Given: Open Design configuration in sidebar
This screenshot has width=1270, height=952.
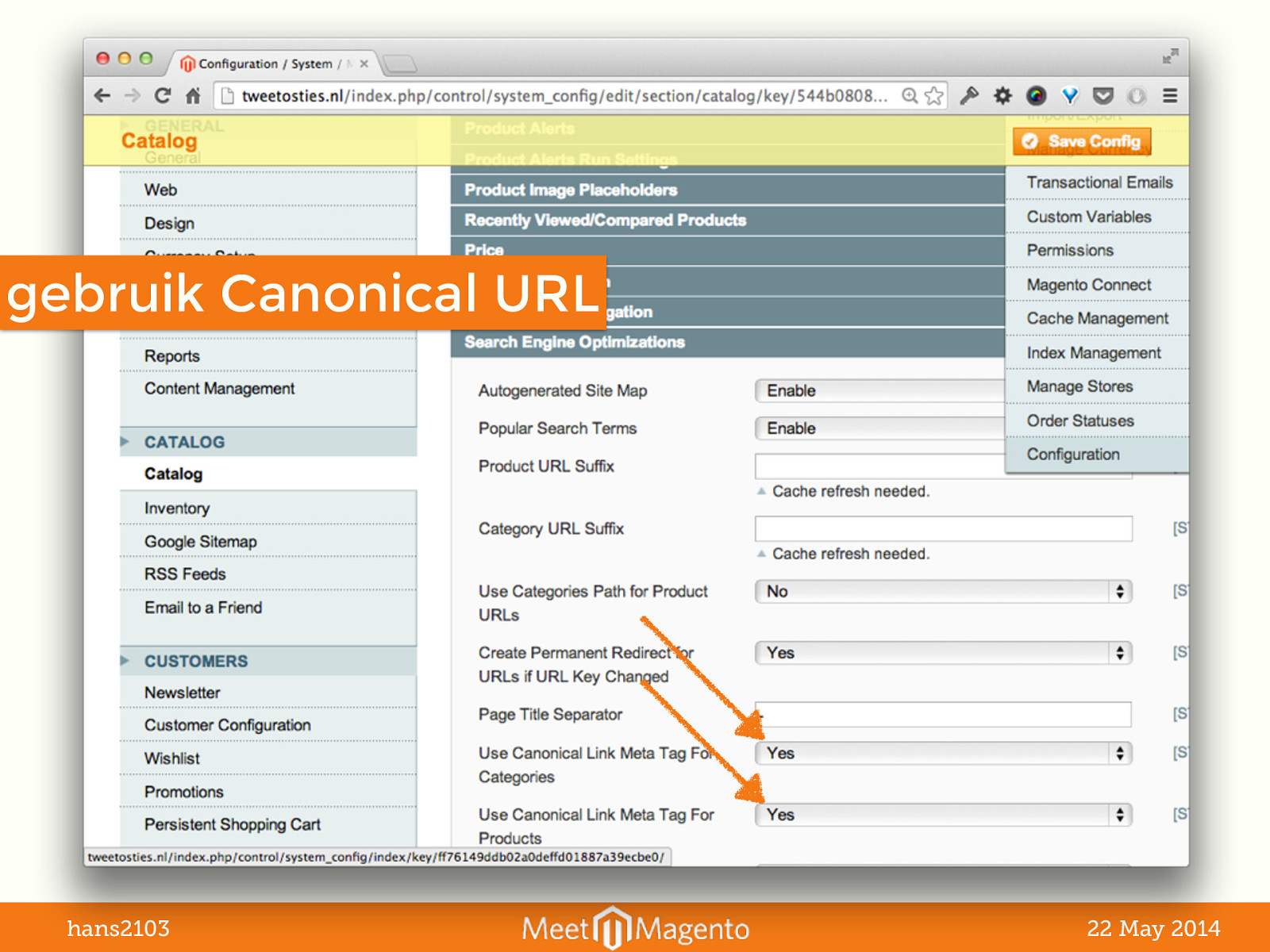Looking at the screenshot, I should [268, 224].
